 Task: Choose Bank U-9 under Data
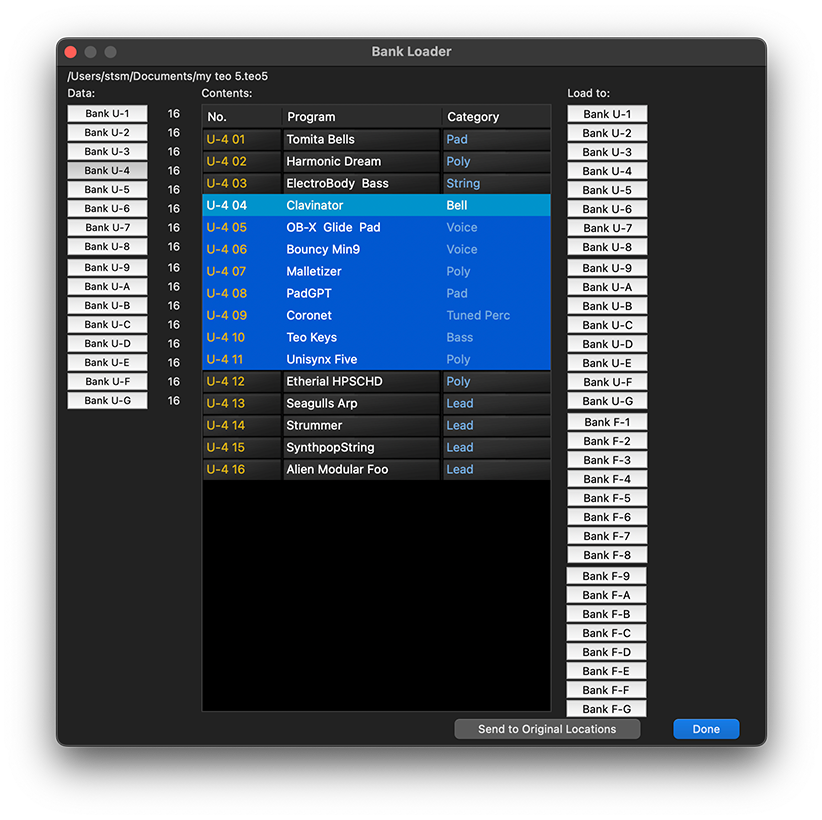pyautogui.click(x=107, y=267)
